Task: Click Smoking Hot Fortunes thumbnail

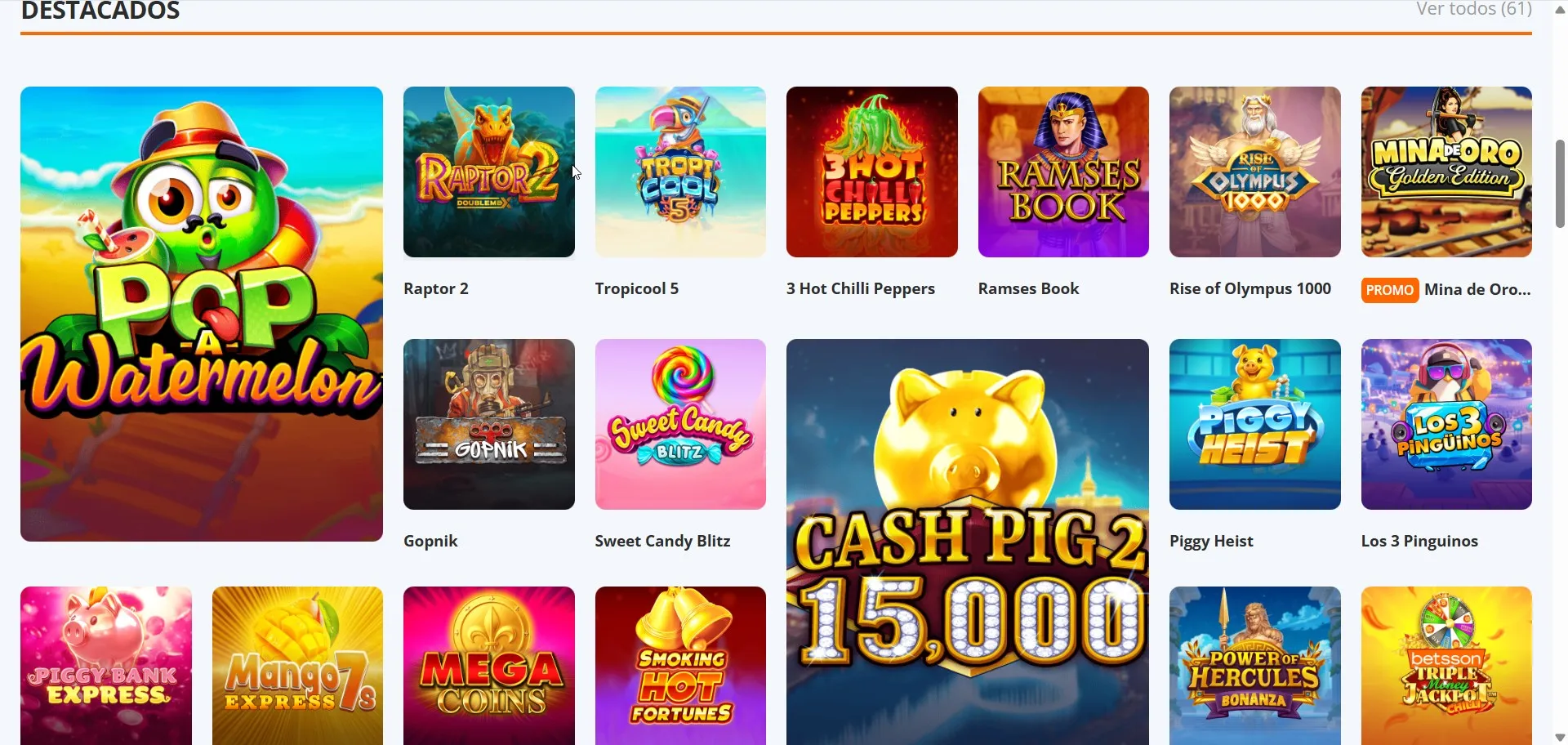Action: click(x=680, y=666)
